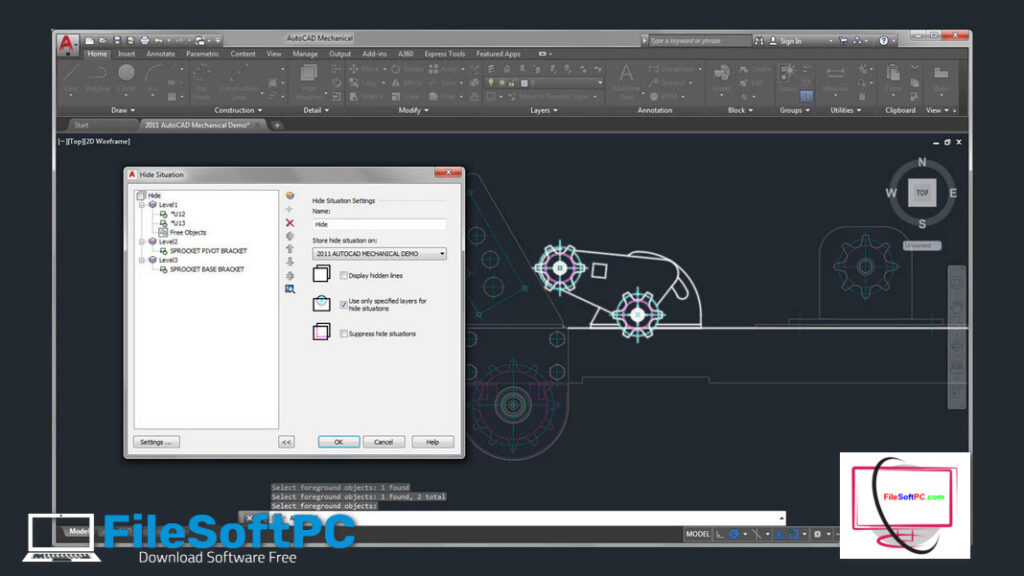Screen dimensions: 1024x576
Task: Add a new drawing tab with plus
Action: pos(277,125)
